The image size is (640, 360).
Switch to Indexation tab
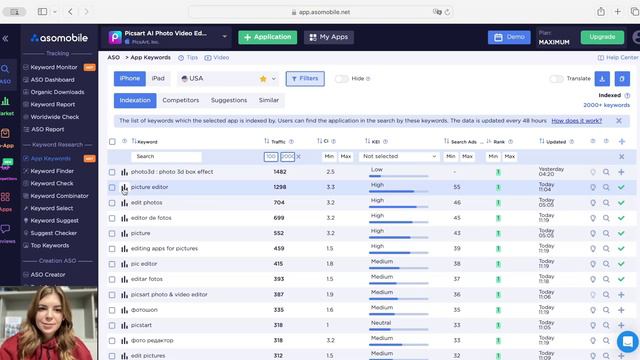[x=135, y=100]
